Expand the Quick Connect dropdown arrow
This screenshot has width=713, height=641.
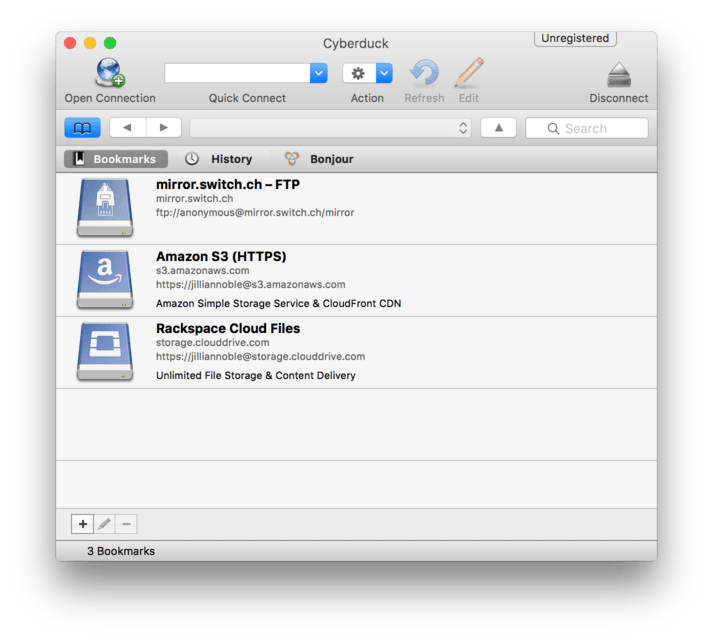(x=319, y=73)
